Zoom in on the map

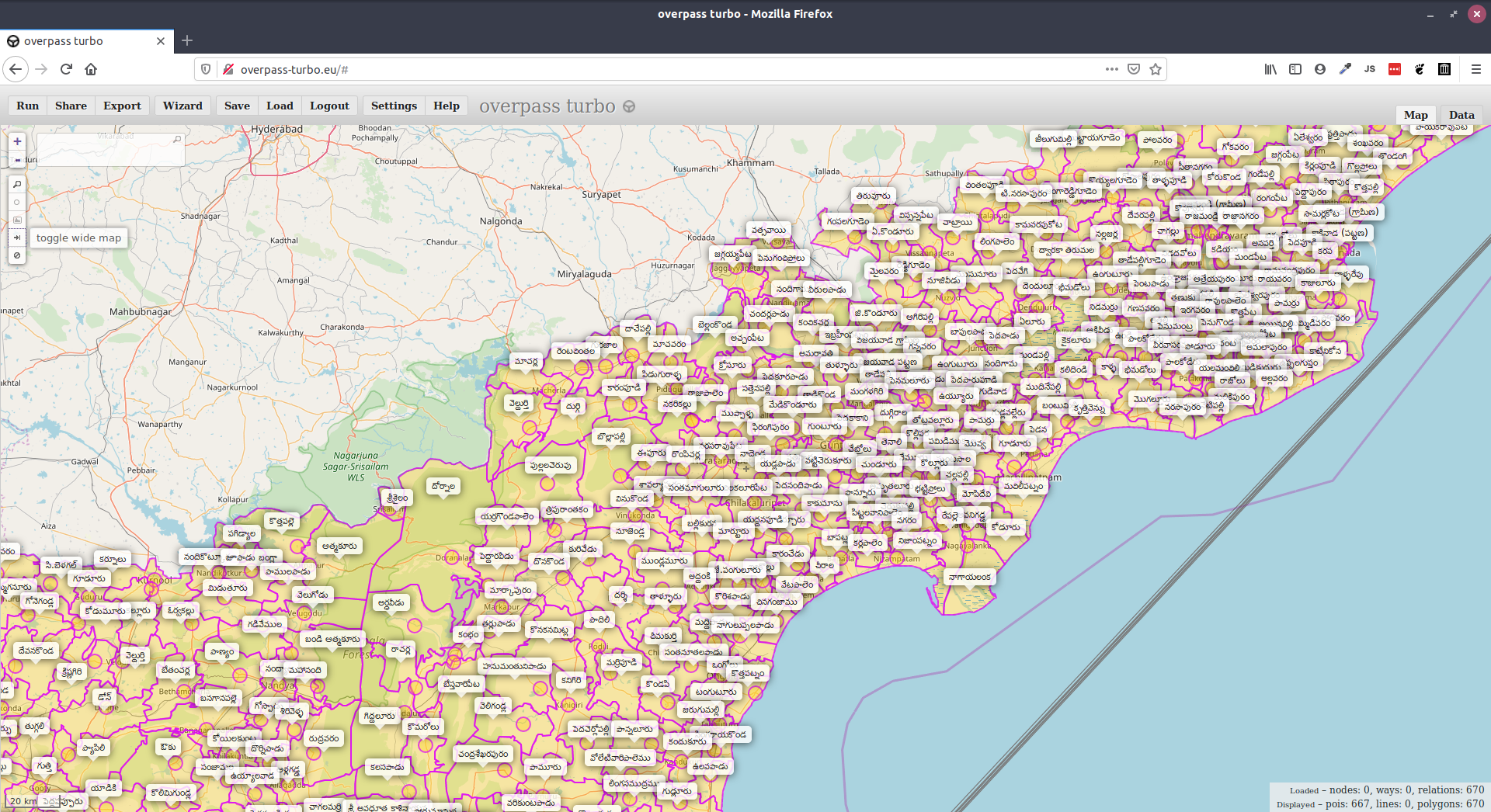click(17, 141)
